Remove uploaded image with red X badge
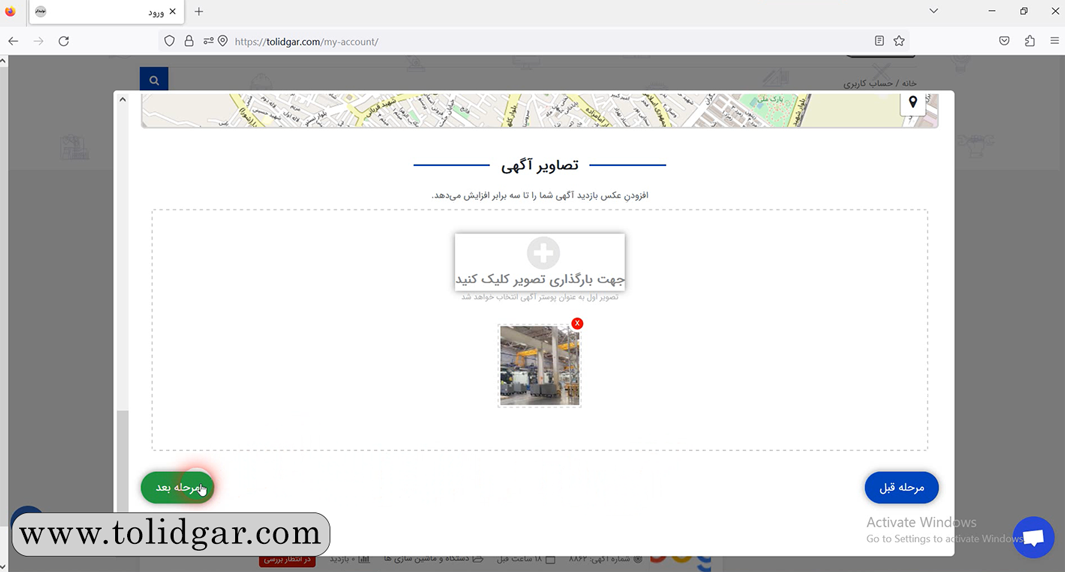1065x572 pixels. [577, 323]
